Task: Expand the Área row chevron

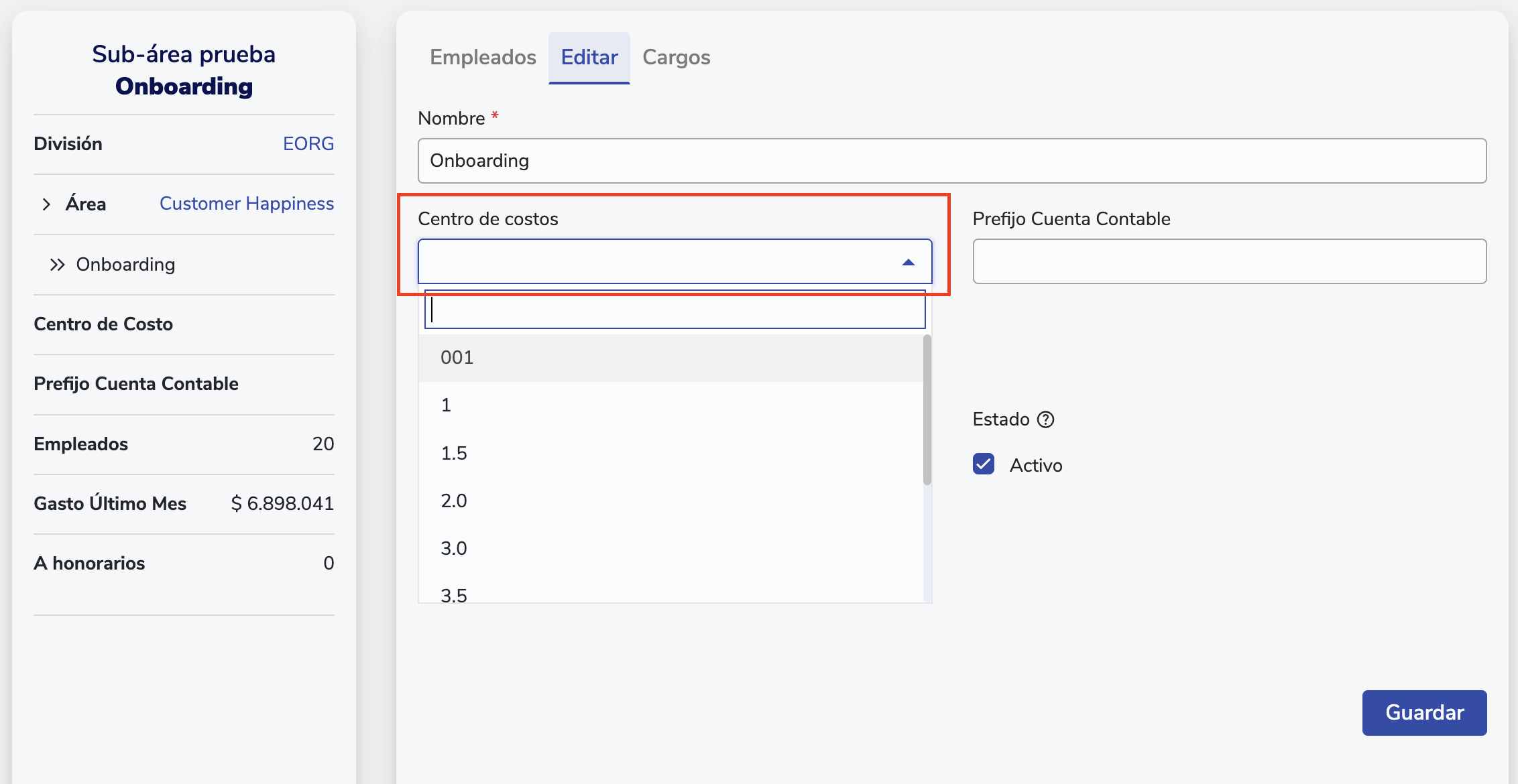Action: (x=46, y=204)
